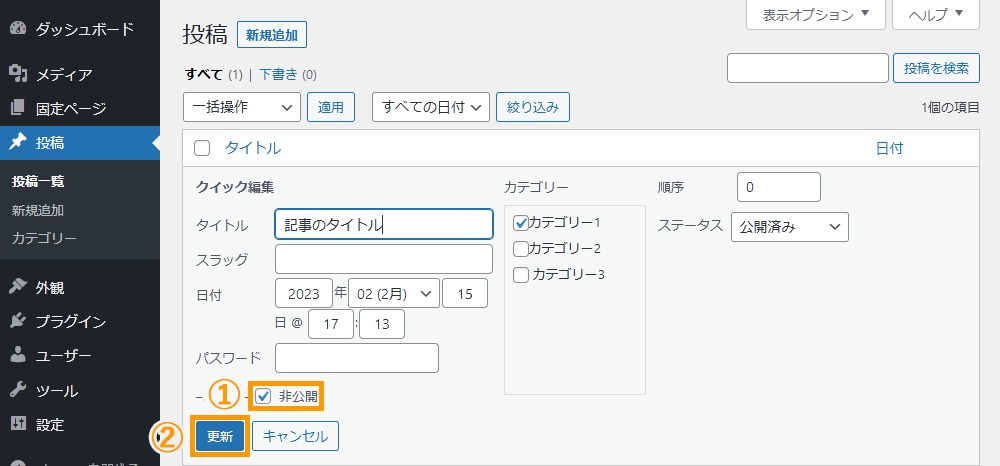Click the ユーザー person icon
The height and width of the screenshot is (466, 1000).
[x=18, y=356]
